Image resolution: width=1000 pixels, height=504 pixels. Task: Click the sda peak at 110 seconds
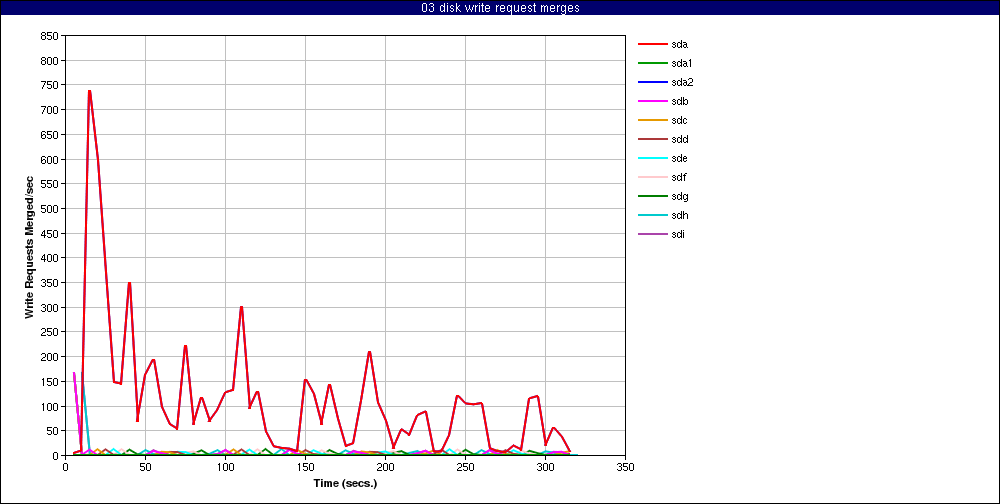tap(241, 307)
